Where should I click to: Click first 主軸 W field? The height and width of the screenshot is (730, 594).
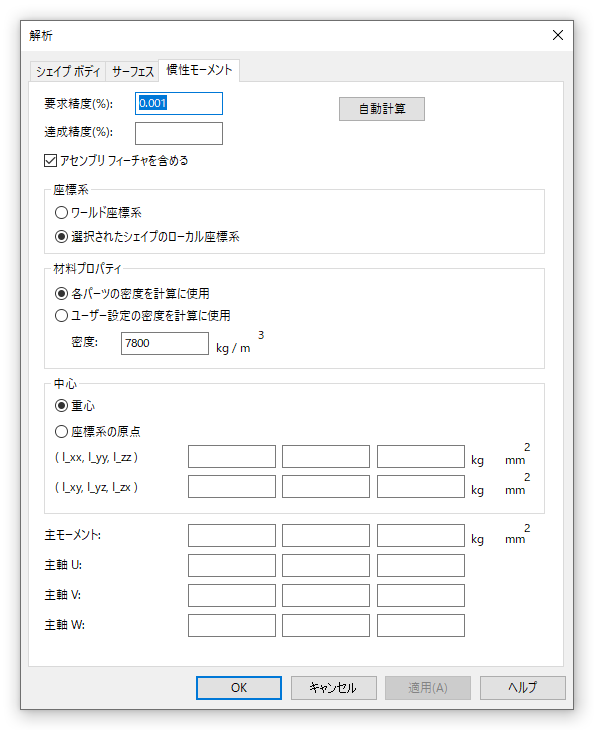click(232, 625)
